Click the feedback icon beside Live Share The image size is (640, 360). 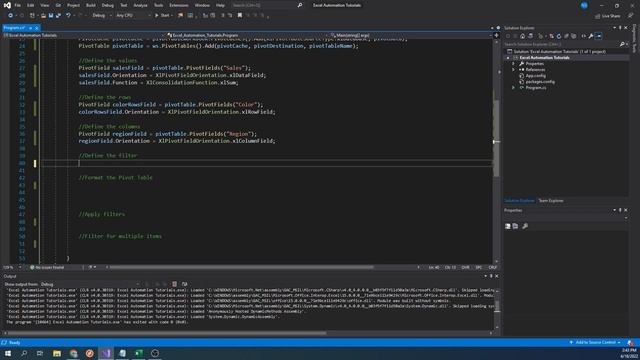tap(631, 16)
